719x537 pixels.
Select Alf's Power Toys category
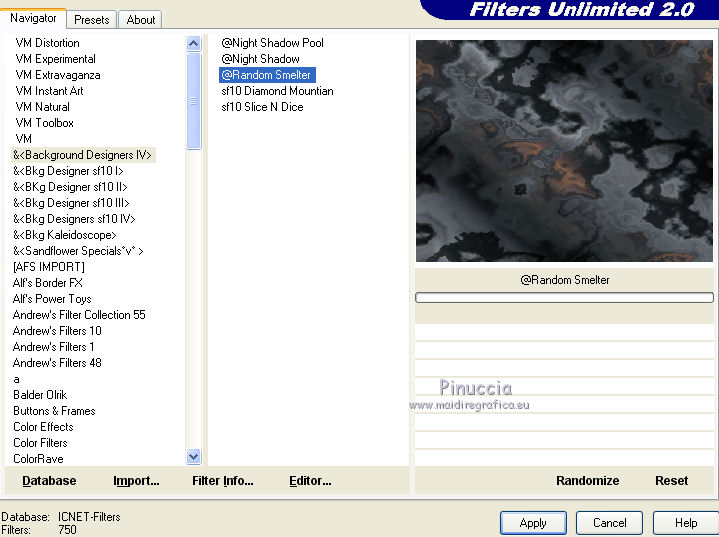click(52, 299)
